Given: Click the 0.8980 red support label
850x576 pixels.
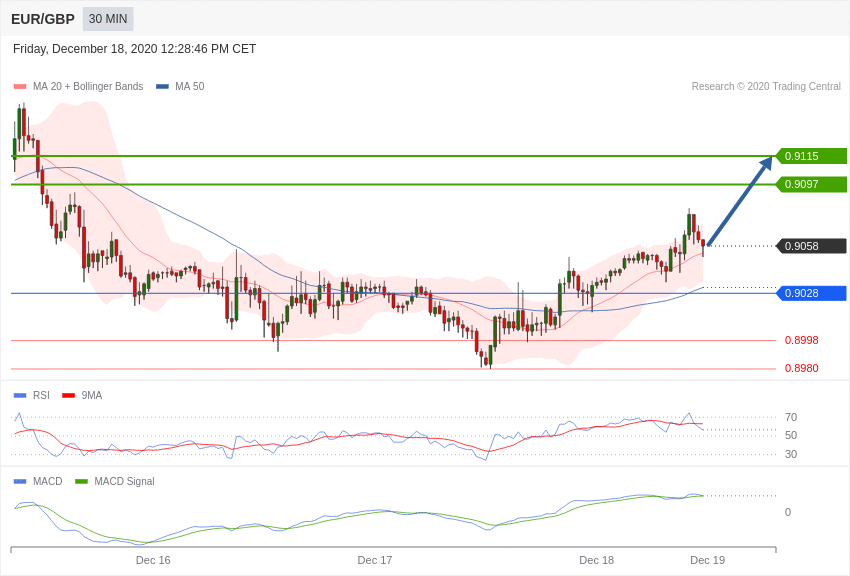Looking at the screenshot, I should tap(802, 368).
